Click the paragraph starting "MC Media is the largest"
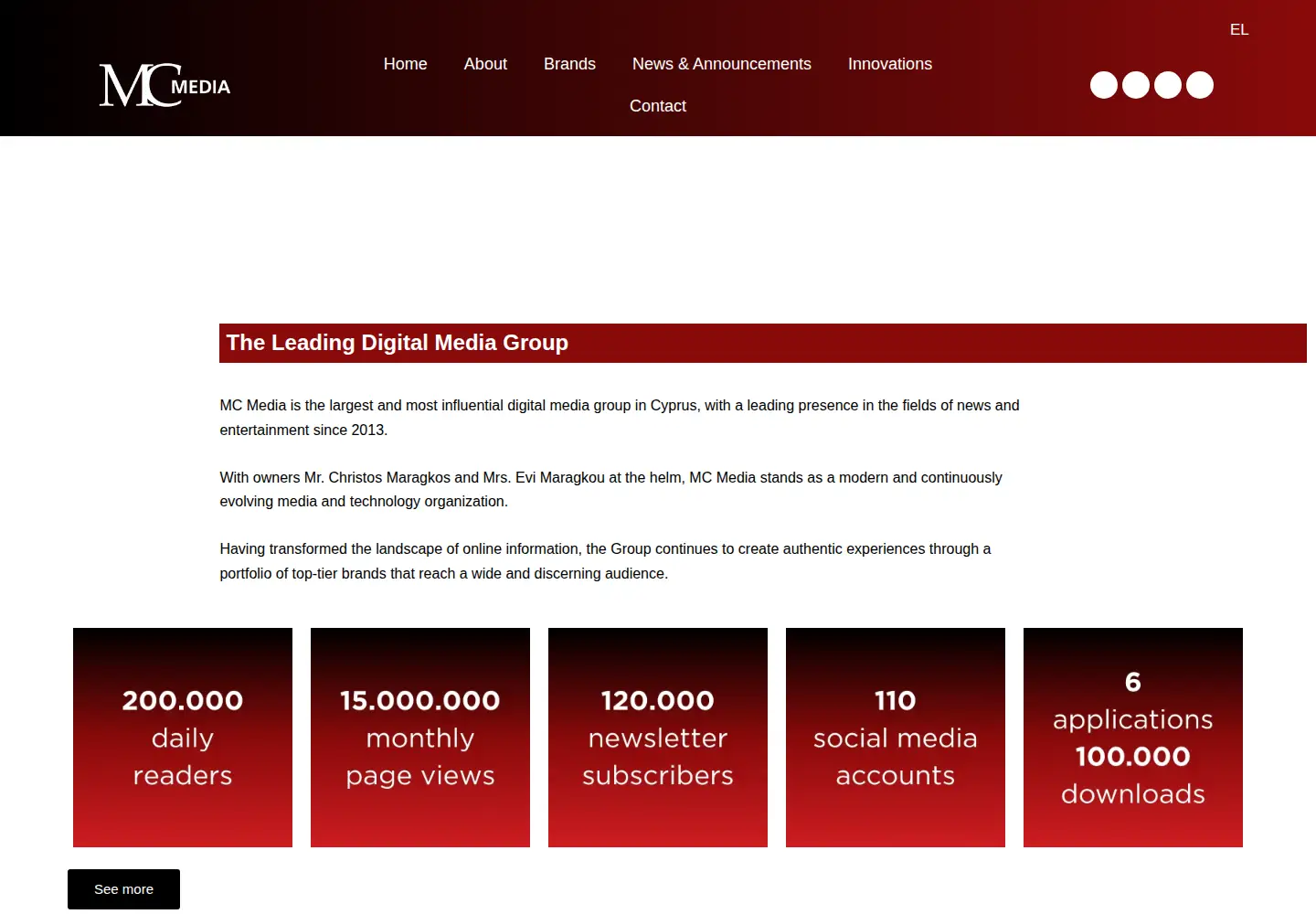This screenshot has height=914, width=1316. tap(620, 418)
